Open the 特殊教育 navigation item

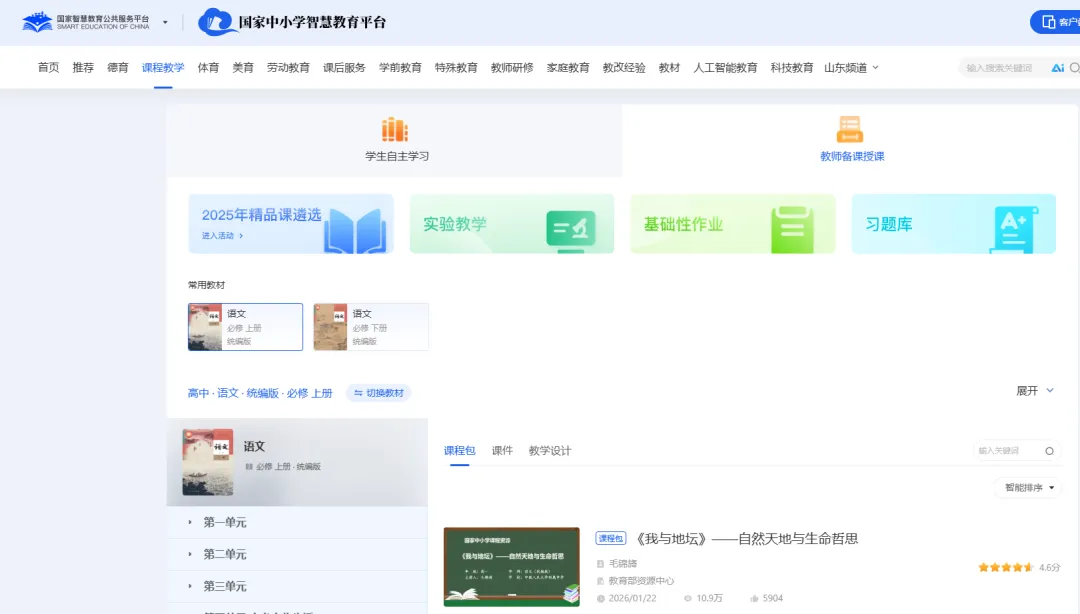pyautogui.click(x=456, y=68)
